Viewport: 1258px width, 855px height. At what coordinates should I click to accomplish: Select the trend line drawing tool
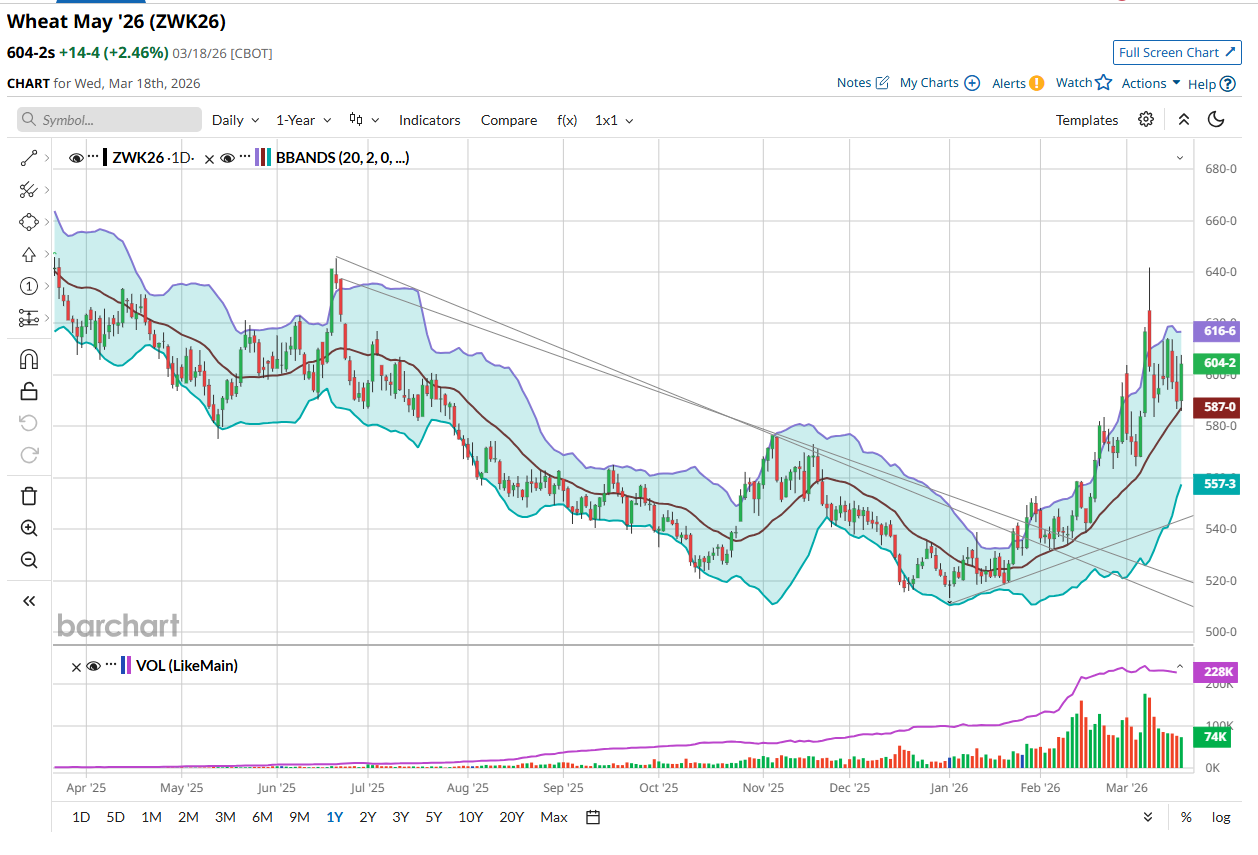tap(28, 158)
